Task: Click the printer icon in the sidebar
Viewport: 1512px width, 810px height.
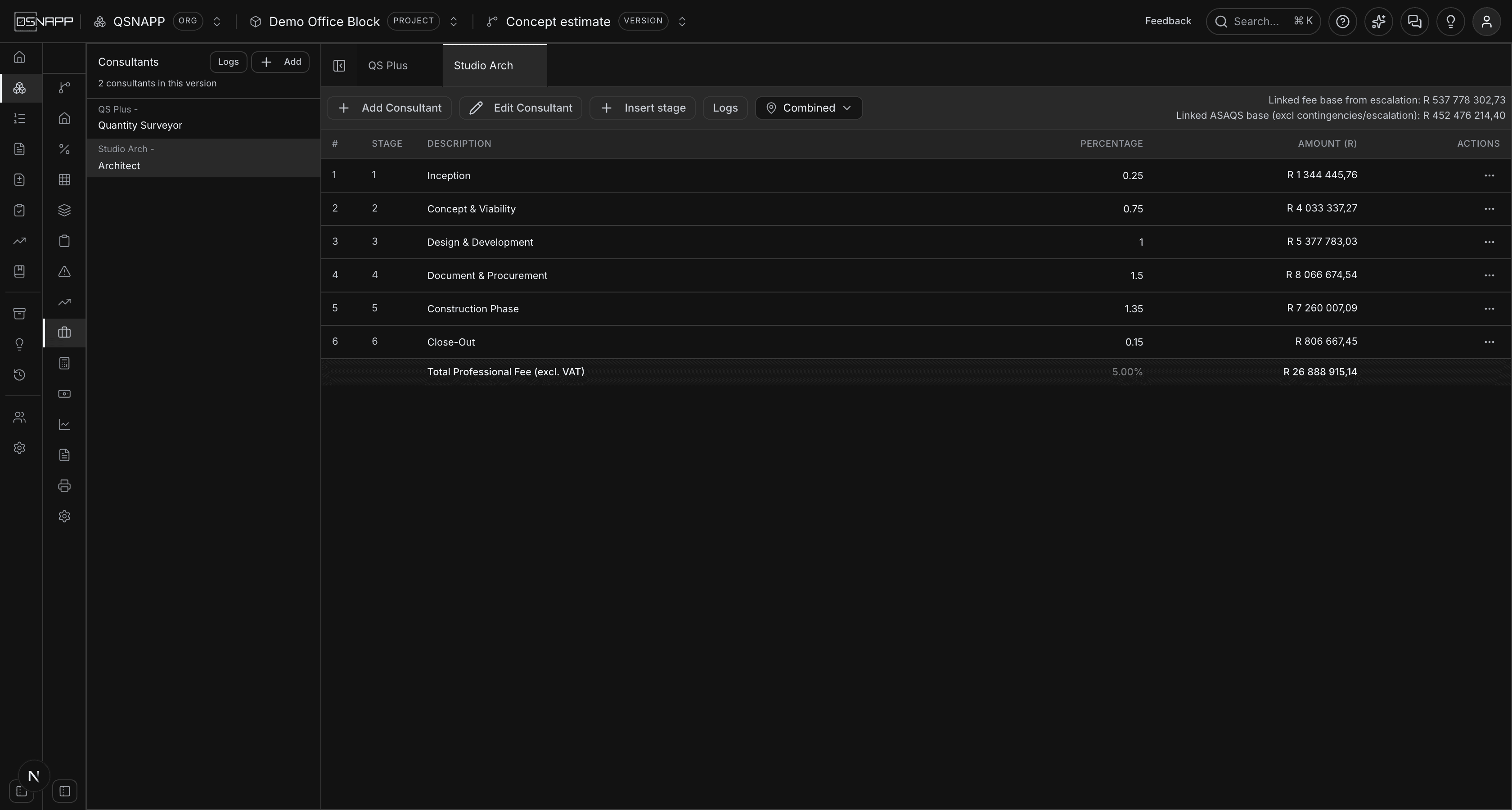Action: tap(64, 486)
